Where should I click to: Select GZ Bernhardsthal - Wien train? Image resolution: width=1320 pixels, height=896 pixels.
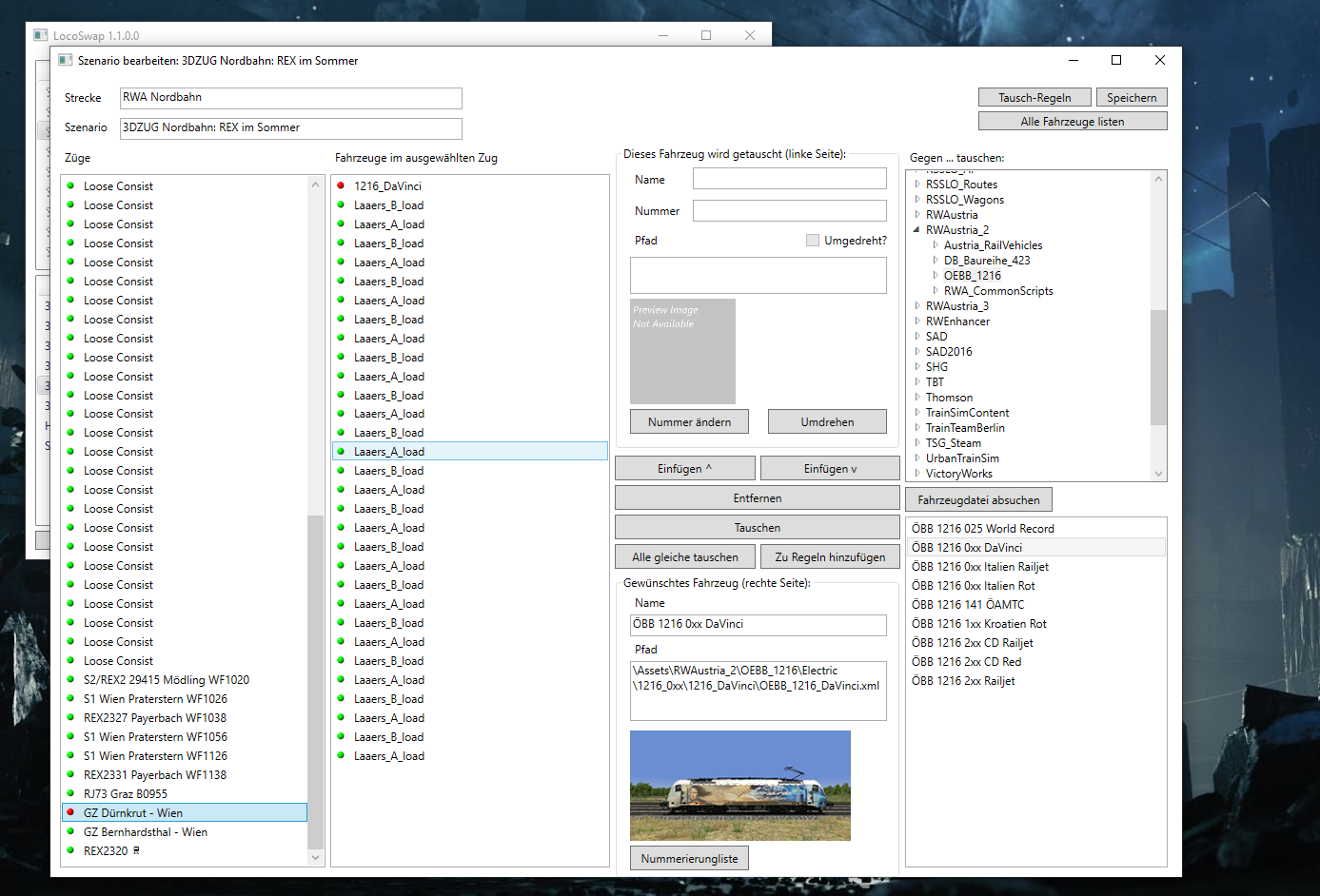pyautogui.click(x=145, y=831)
